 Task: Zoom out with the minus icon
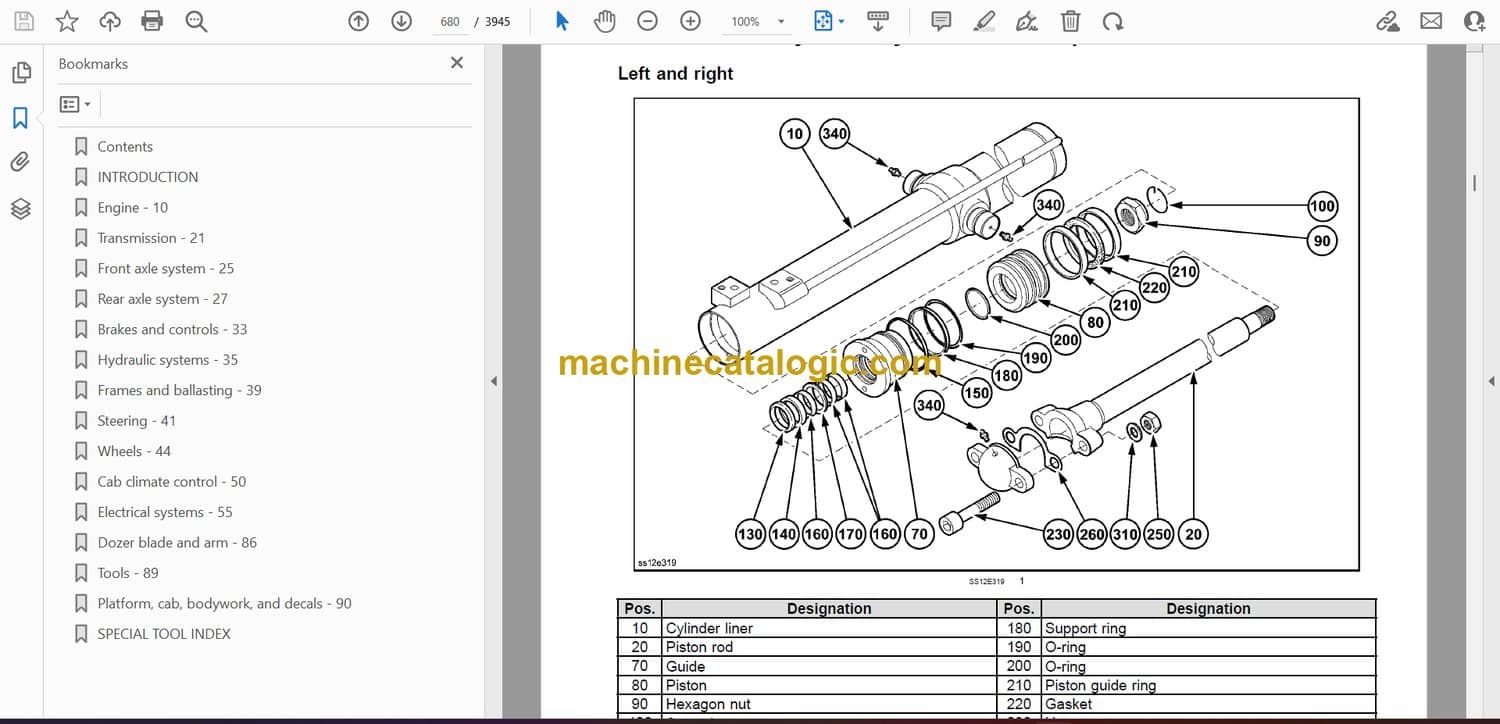[x=648, y=21]
